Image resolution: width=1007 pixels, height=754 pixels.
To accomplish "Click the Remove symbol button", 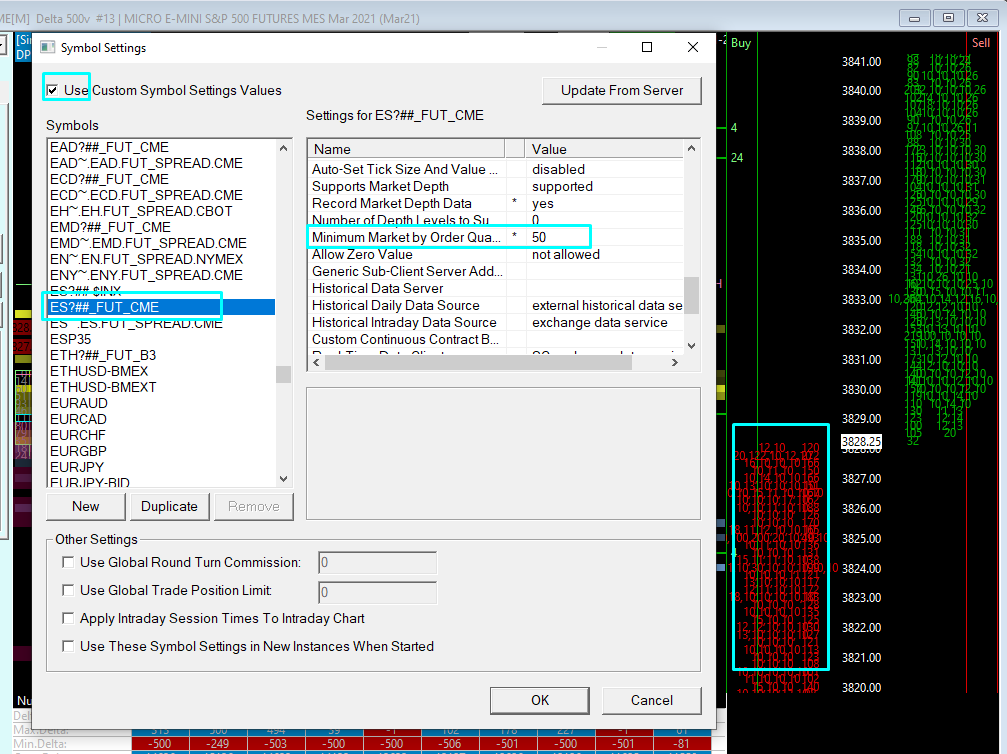I will [x=254, y=507].
